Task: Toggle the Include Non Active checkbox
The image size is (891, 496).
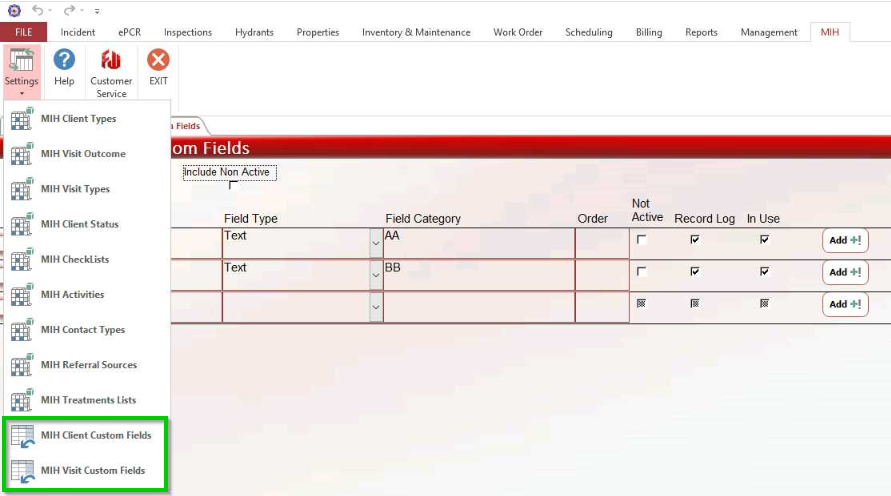Action: click(233, 185)
